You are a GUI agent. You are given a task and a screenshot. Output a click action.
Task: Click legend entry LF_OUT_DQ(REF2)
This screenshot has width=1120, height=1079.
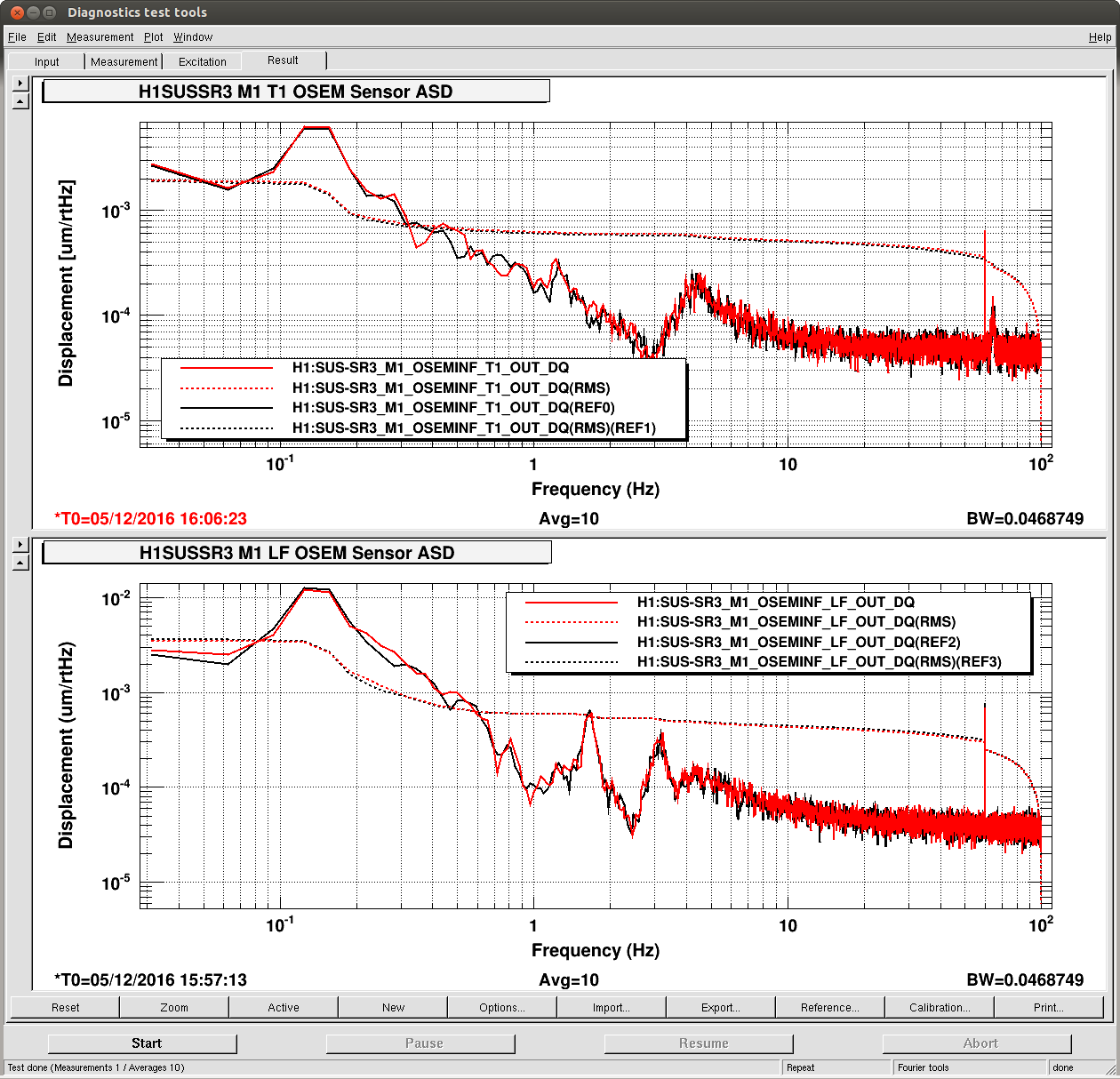click(x=798, y=642)
